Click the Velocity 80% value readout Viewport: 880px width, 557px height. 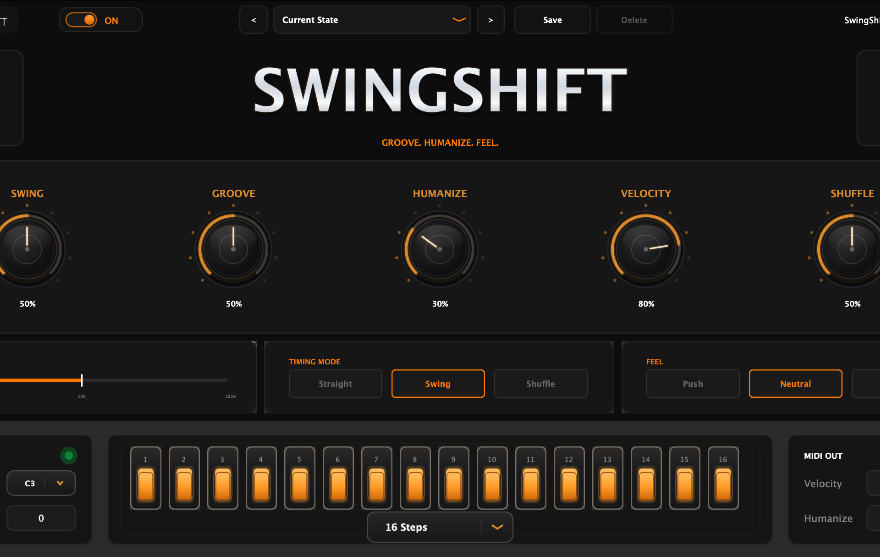(647, 304)
